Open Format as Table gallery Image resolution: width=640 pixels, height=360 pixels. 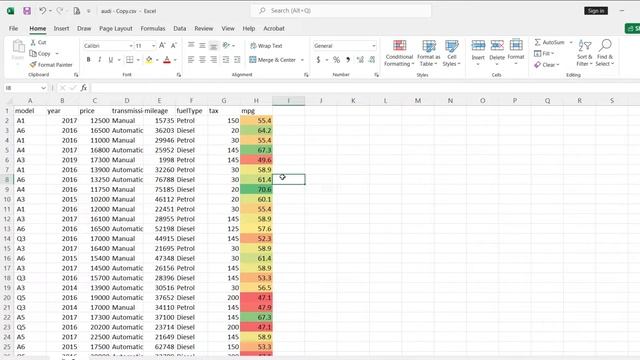pos(429,53)
